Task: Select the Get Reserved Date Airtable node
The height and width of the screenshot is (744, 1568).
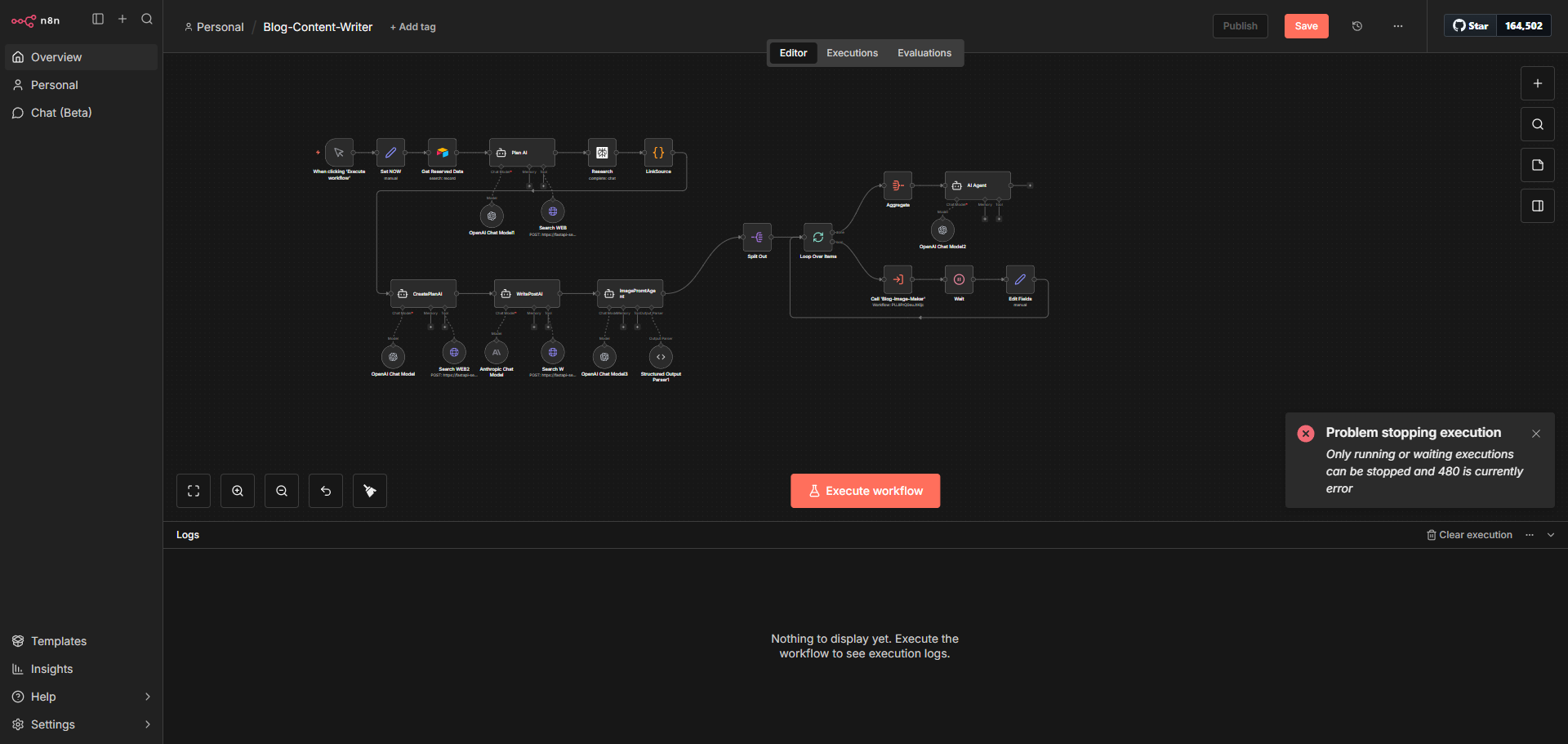Action: [x=442, y=153]
